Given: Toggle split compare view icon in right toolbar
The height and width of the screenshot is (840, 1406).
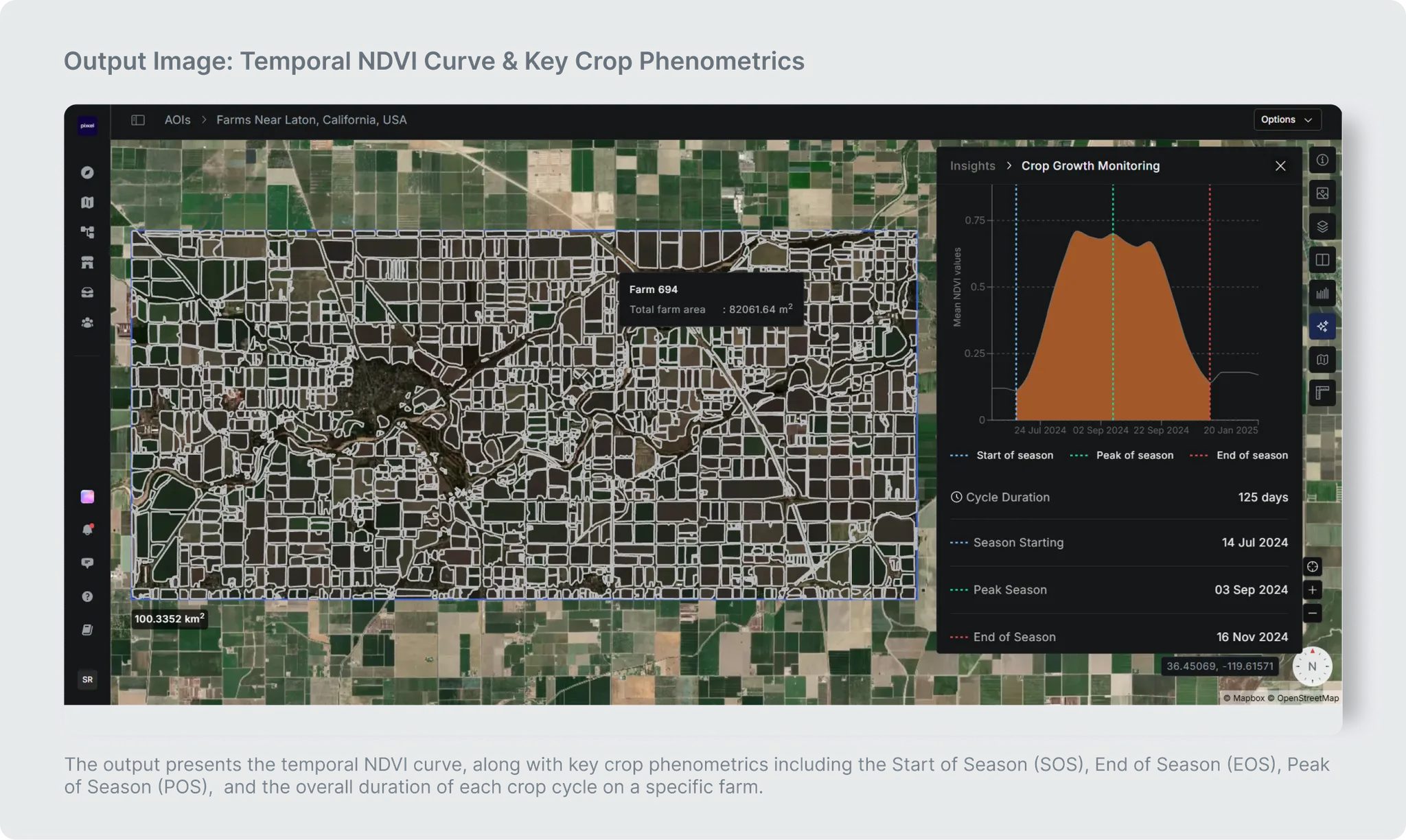Looking at the screenshot, I should click(1322, 260).
